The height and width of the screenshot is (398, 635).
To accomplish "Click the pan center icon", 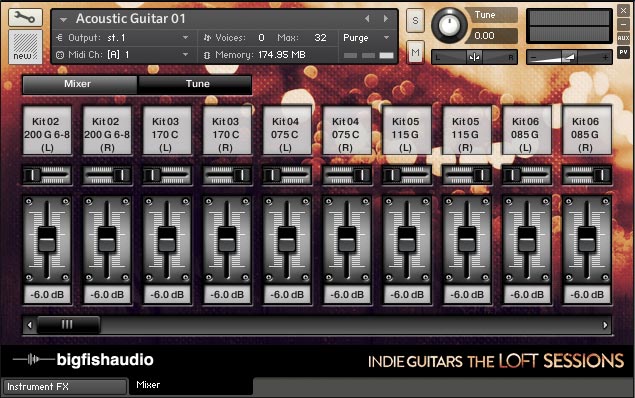I will [x=474, y=57].
